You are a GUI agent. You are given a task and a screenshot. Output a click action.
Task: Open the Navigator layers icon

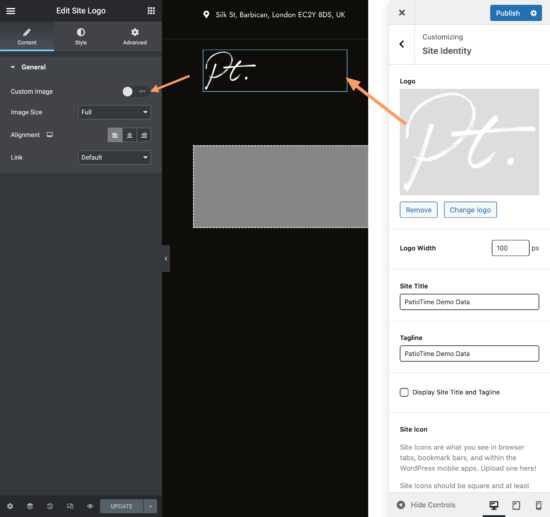pyautogui.click(x=30, y=506)
